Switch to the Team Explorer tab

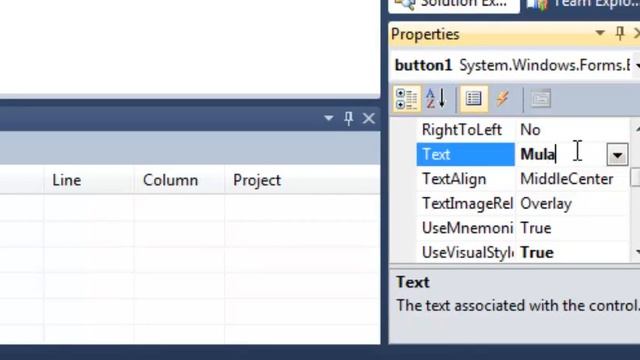[x=584, y=4]
